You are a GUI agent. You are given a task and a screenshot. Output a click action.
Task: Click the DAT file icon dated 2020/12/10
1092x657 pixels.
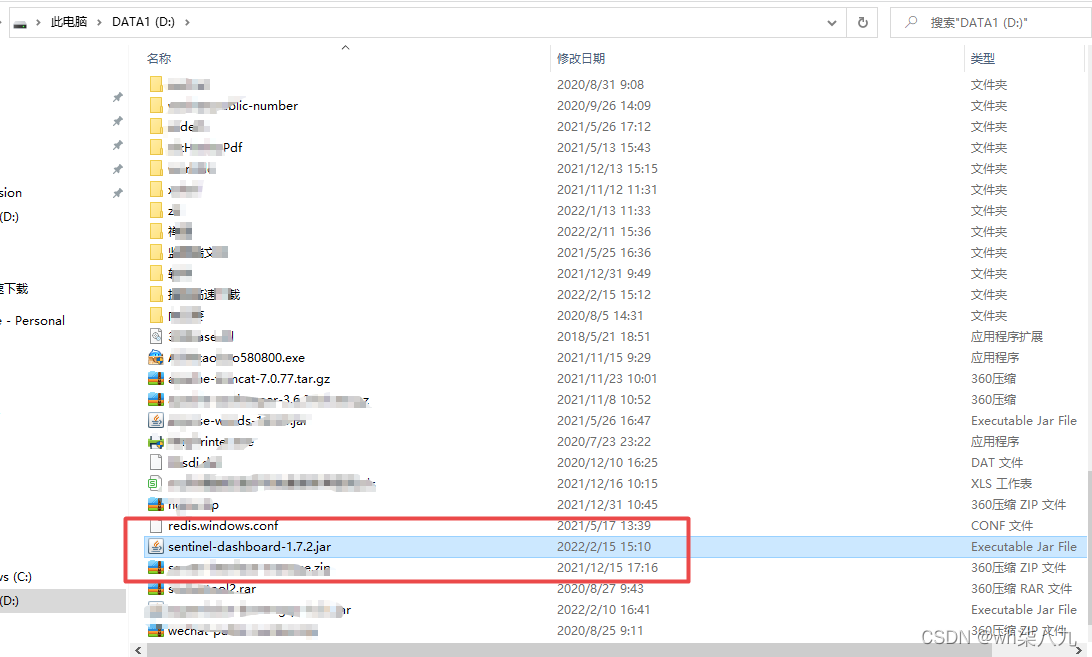(156, 463)
